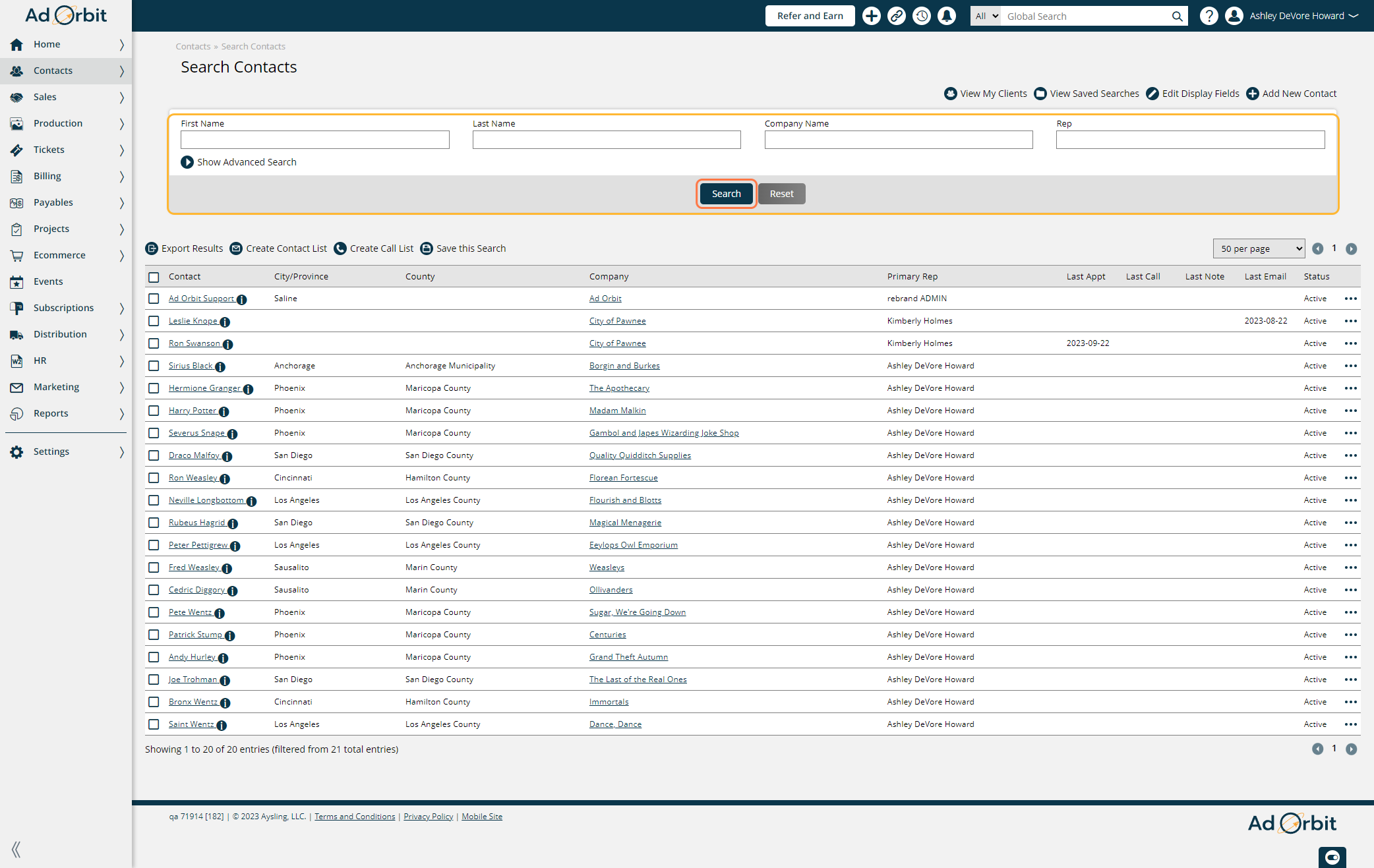Open the Subscriptions menu item
The height and width of the screenshot is (868, 1374).
(66, 308)
